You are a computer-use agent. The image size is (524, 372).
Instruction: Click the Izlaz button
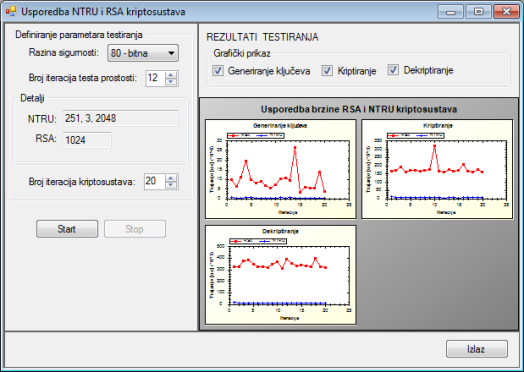tap(477, 349)
